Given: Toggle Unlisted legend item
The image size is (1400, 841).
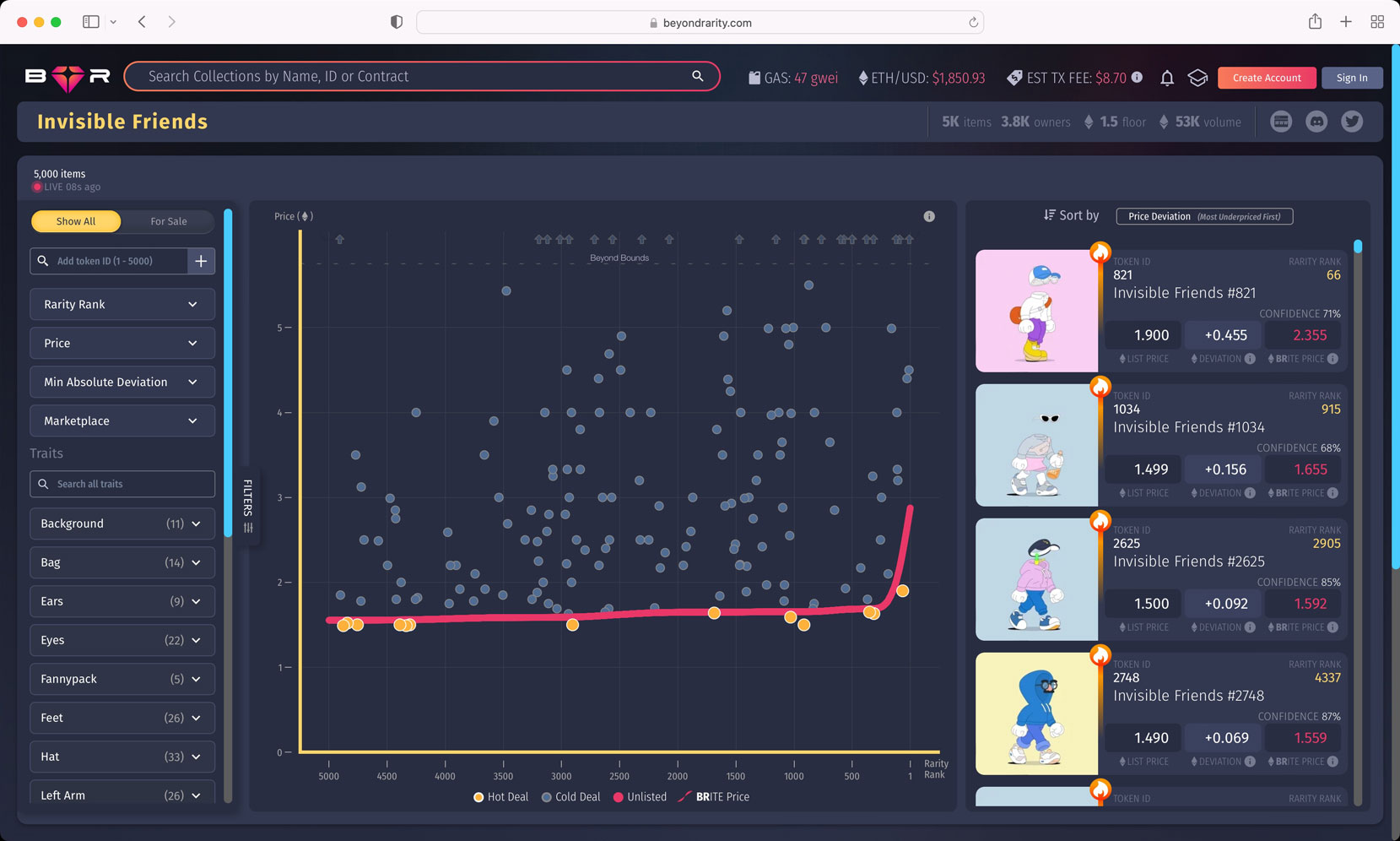Looking at the screenshot, I should click(x=640, y=797).
